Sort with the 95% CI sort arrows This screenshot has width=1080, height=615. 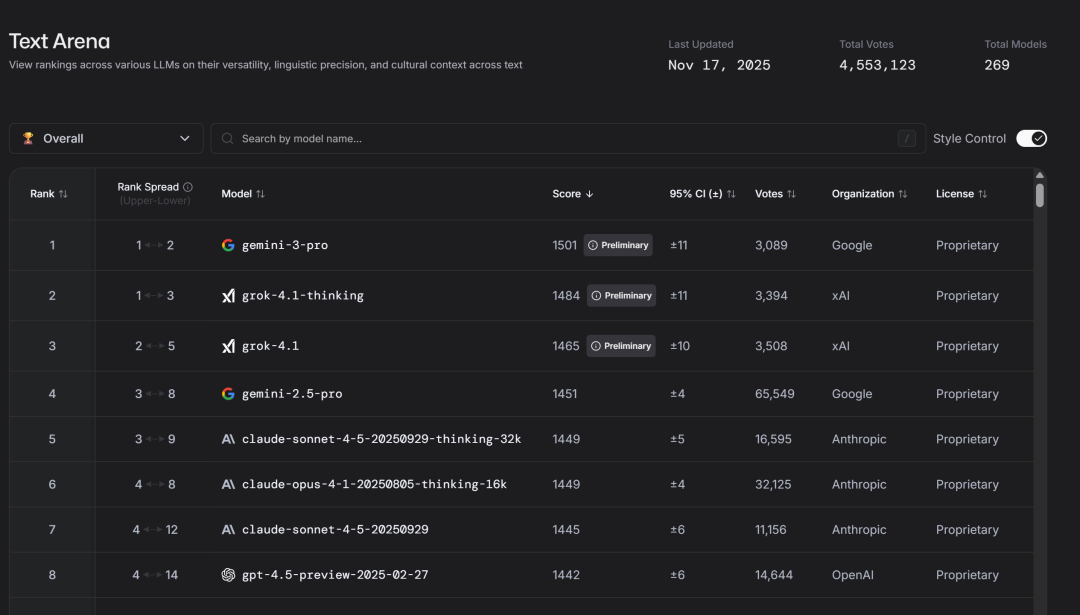point(731,194)
